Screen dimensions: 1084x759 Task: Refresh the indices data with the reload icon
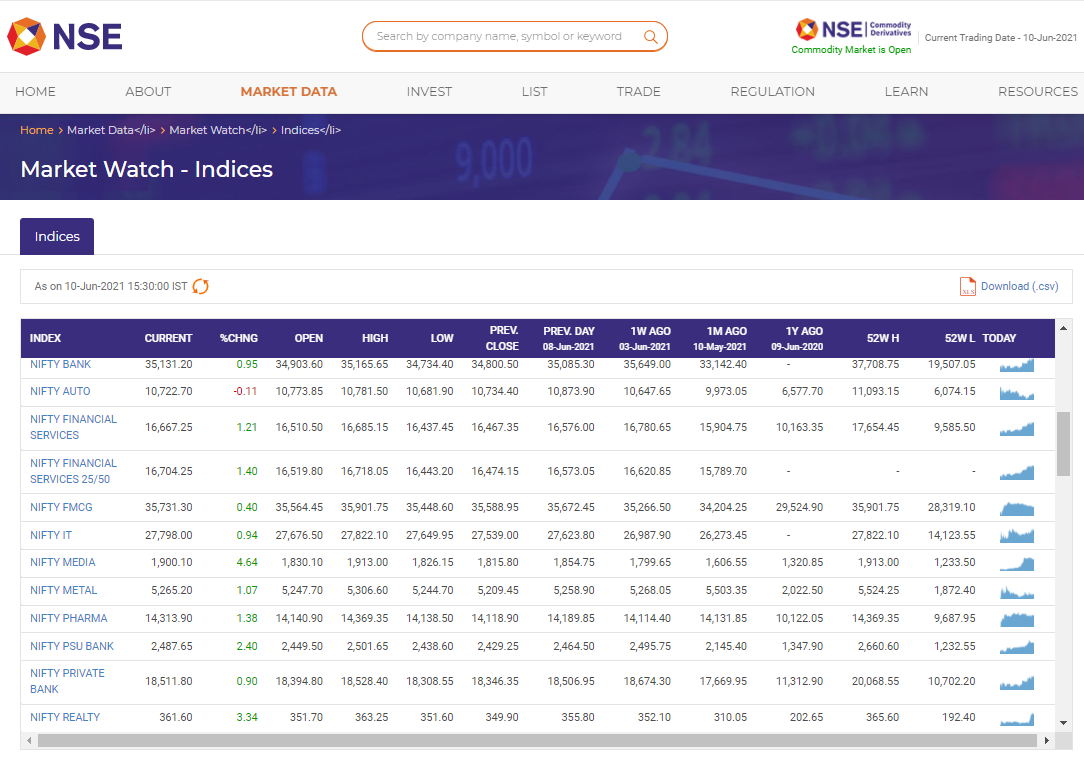[x=199, y=285]
